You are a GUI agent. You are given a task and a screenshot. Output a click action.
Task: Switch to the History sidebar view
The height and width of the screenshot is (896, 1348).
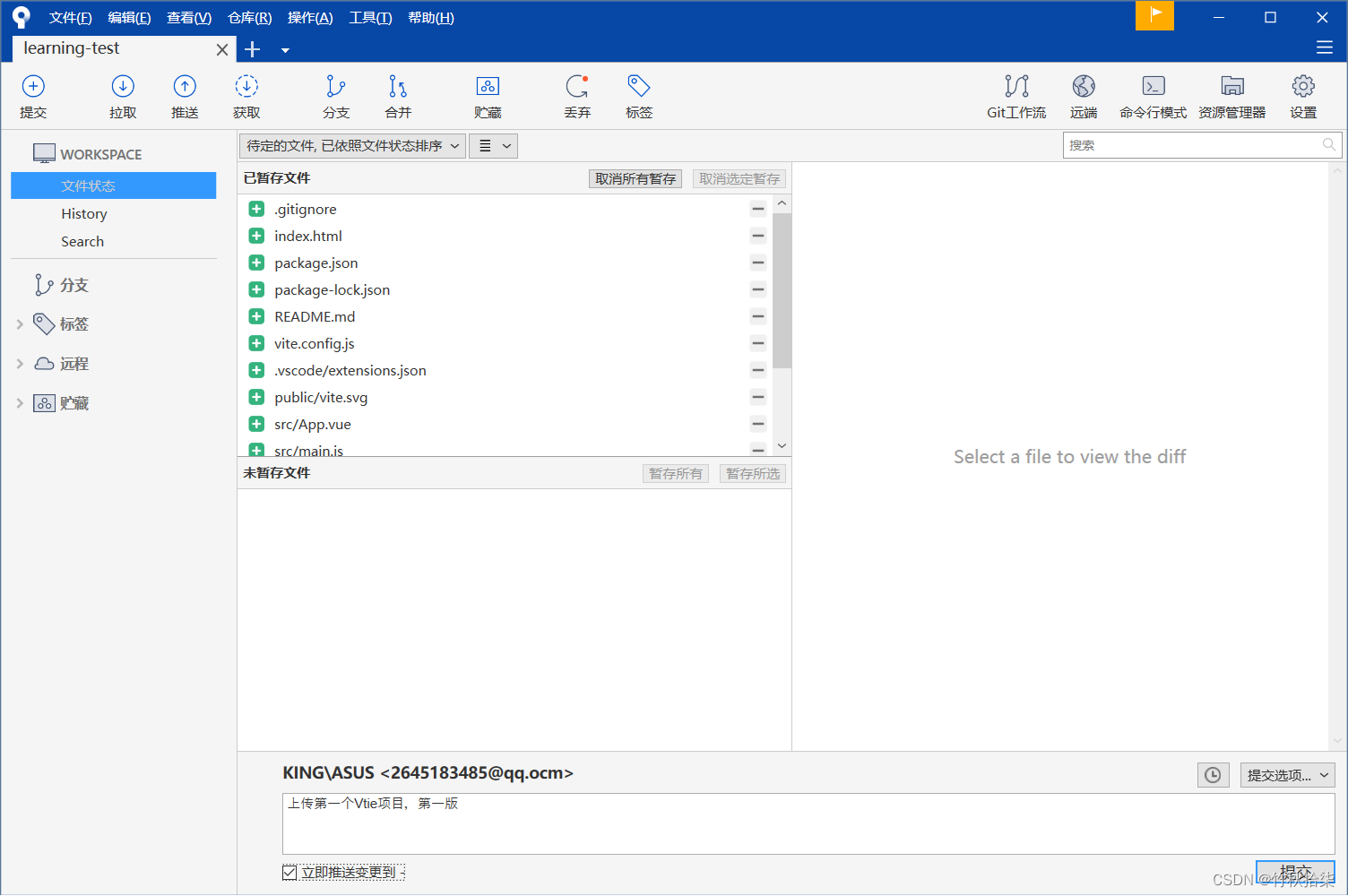point(83,213)
